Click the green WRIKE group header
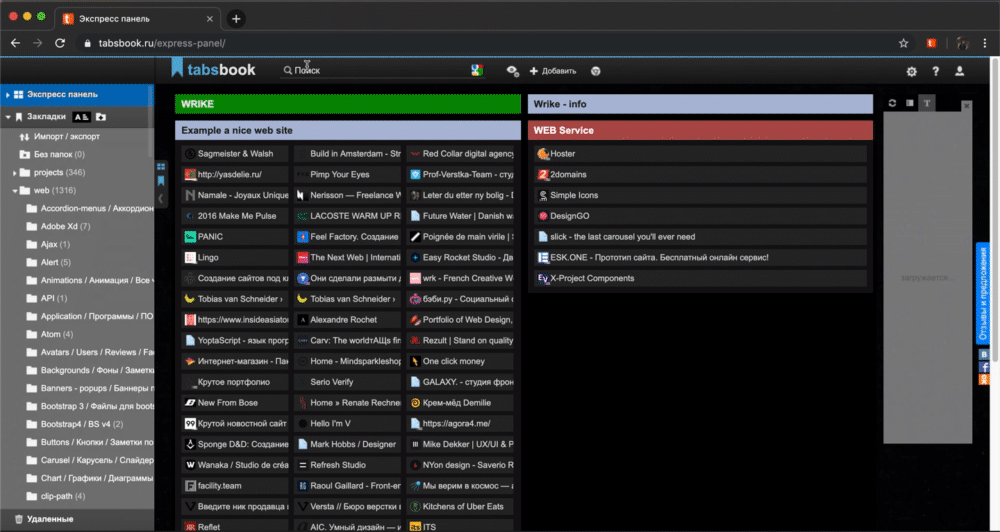Viewport: 1000px width, 532px height. [348, 104]
